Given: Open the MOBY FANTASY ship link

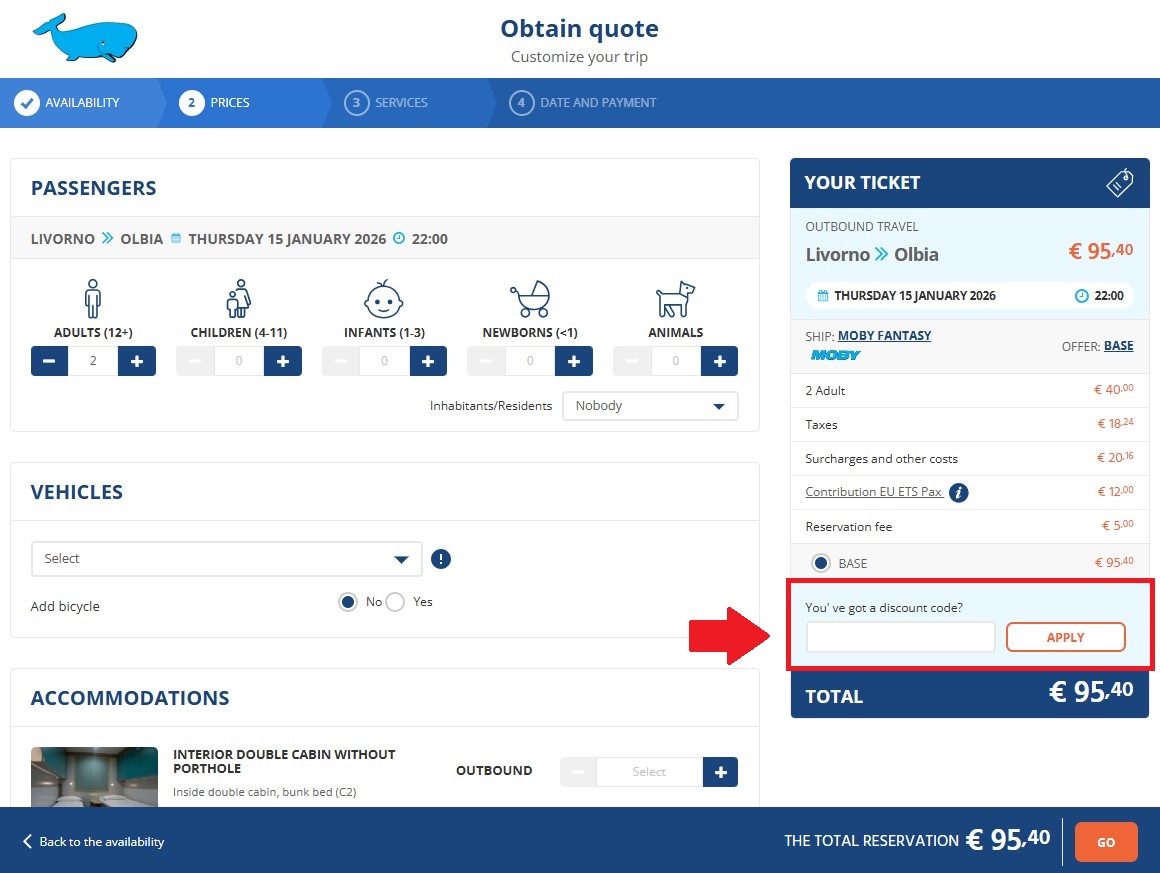Looking at the screenshot, I should [x=884, y=335].
